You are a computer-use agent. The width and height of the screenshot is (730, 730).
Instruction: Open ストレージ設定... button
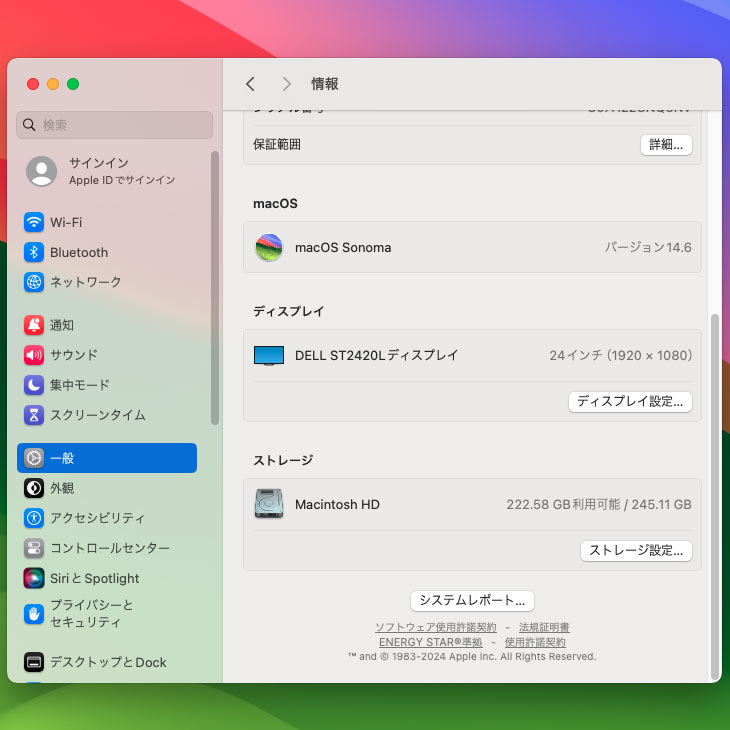click(x=636, y=551)
